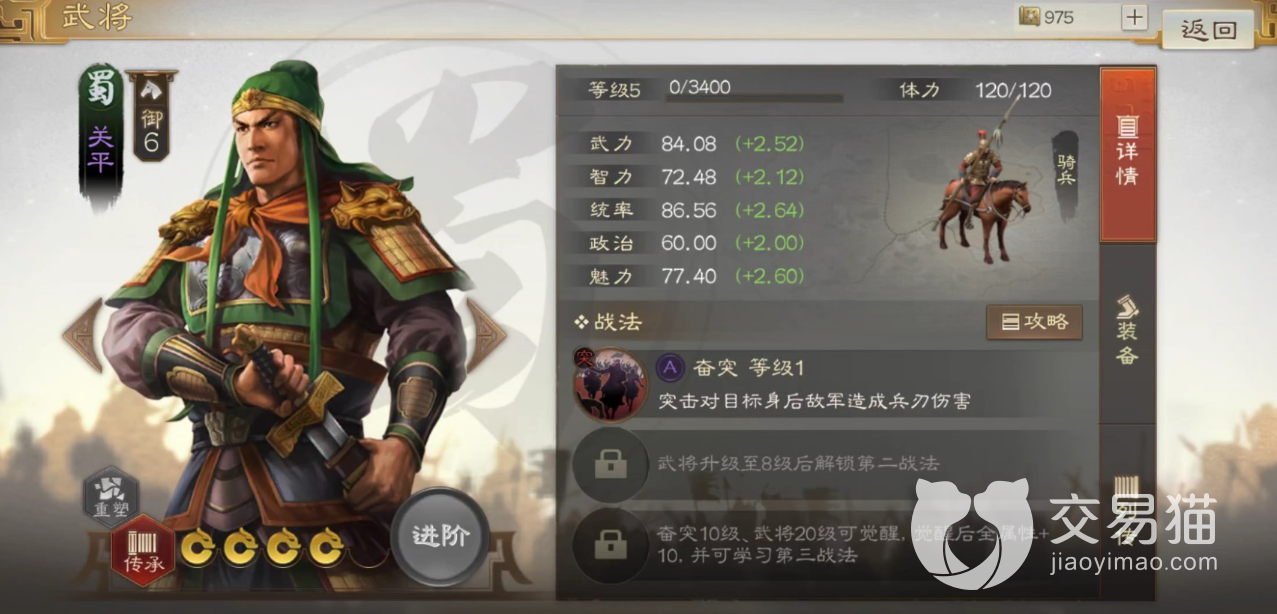
Task: Tap the 御 6 command cost banner
Action: [x=151, y=117]
